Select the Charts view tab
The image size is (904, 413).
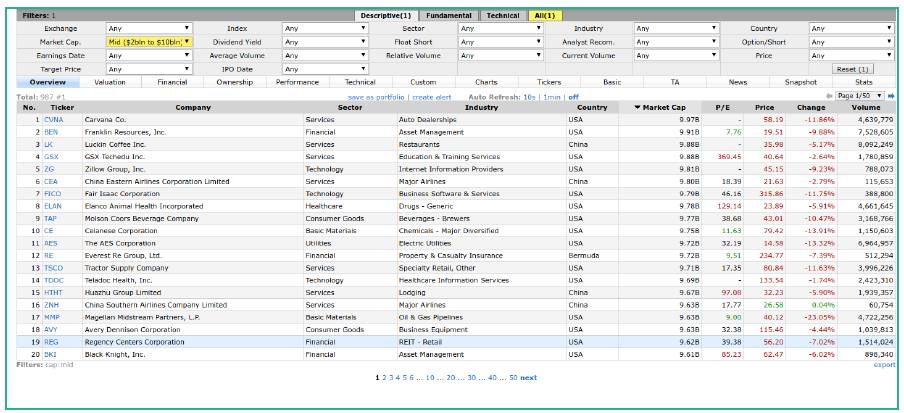(486, 82)
